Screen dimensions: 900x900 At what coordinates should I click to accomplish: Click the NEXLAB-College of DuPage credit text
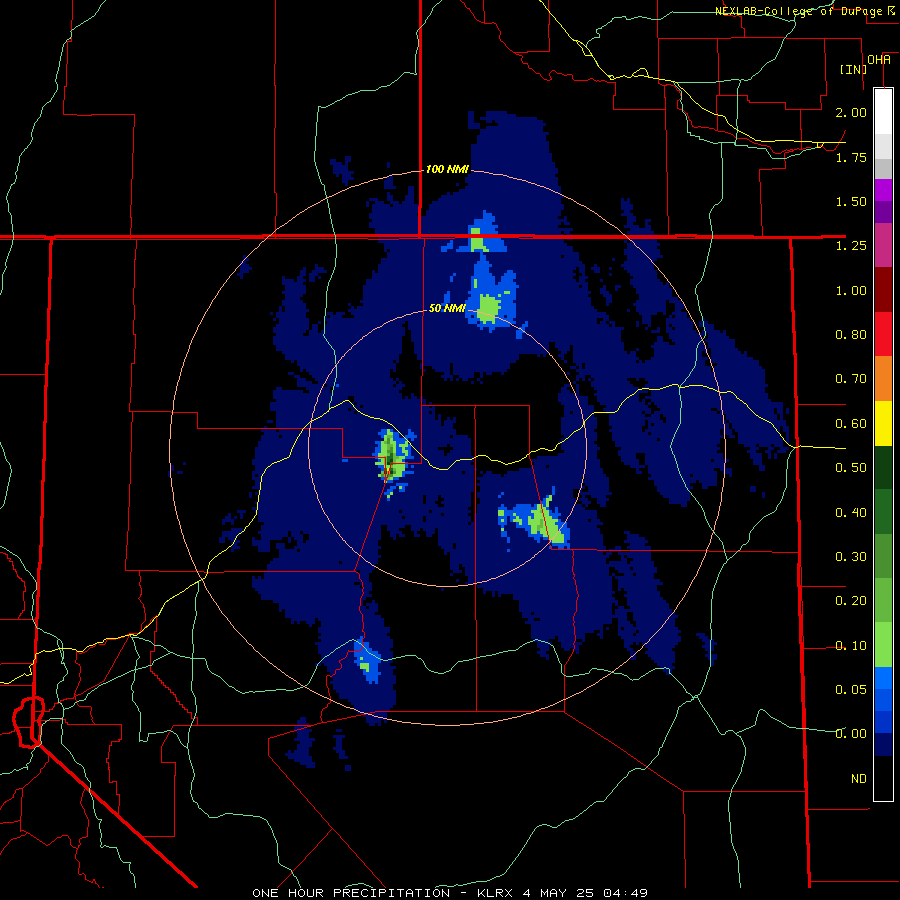coord(798,11)
